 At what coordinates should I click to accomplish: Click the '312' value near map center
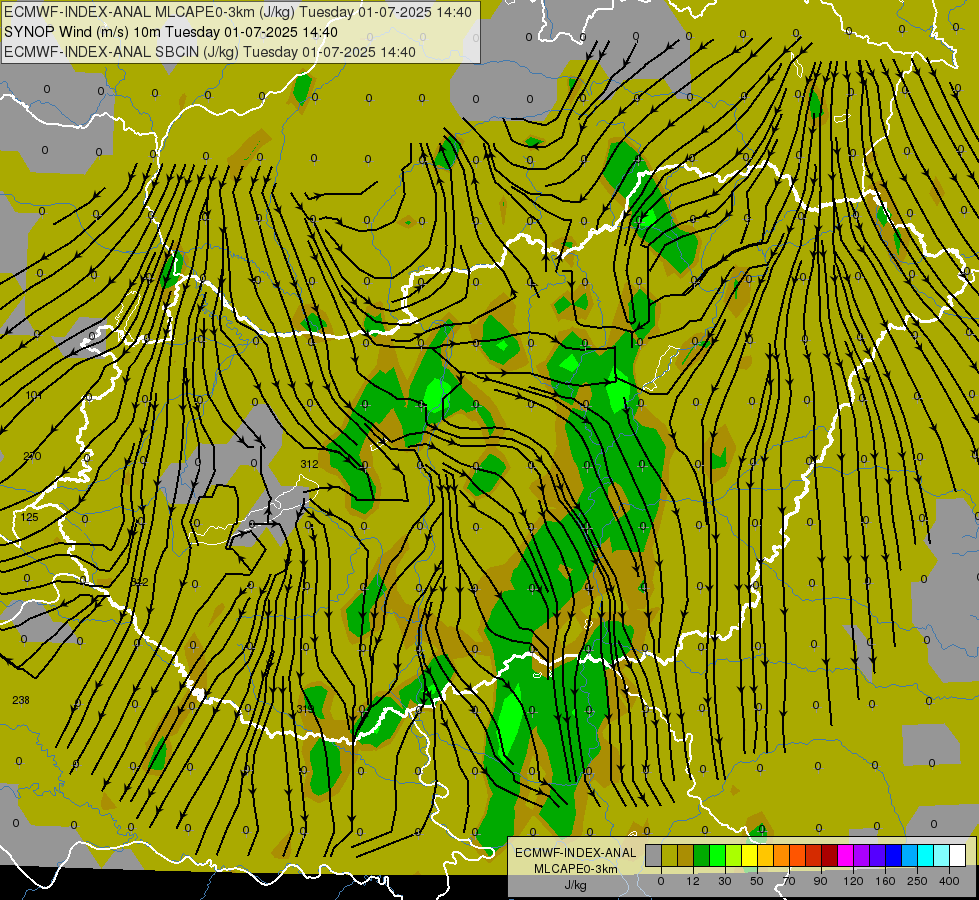point(309,464)
